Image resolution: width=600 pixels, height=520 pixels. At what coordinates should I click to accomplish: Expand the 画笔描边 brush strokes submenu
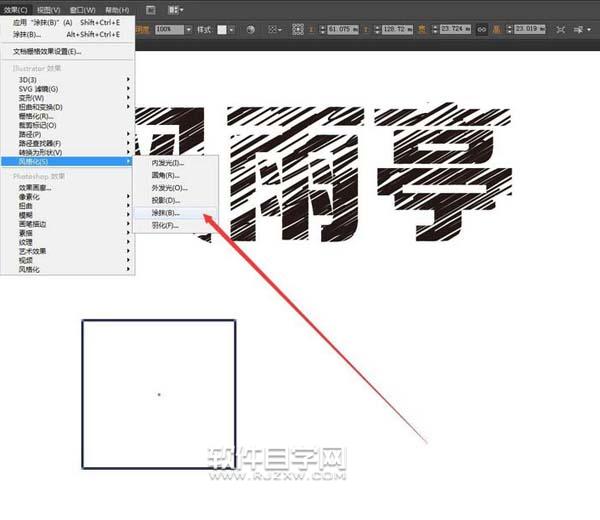[67, 224]
